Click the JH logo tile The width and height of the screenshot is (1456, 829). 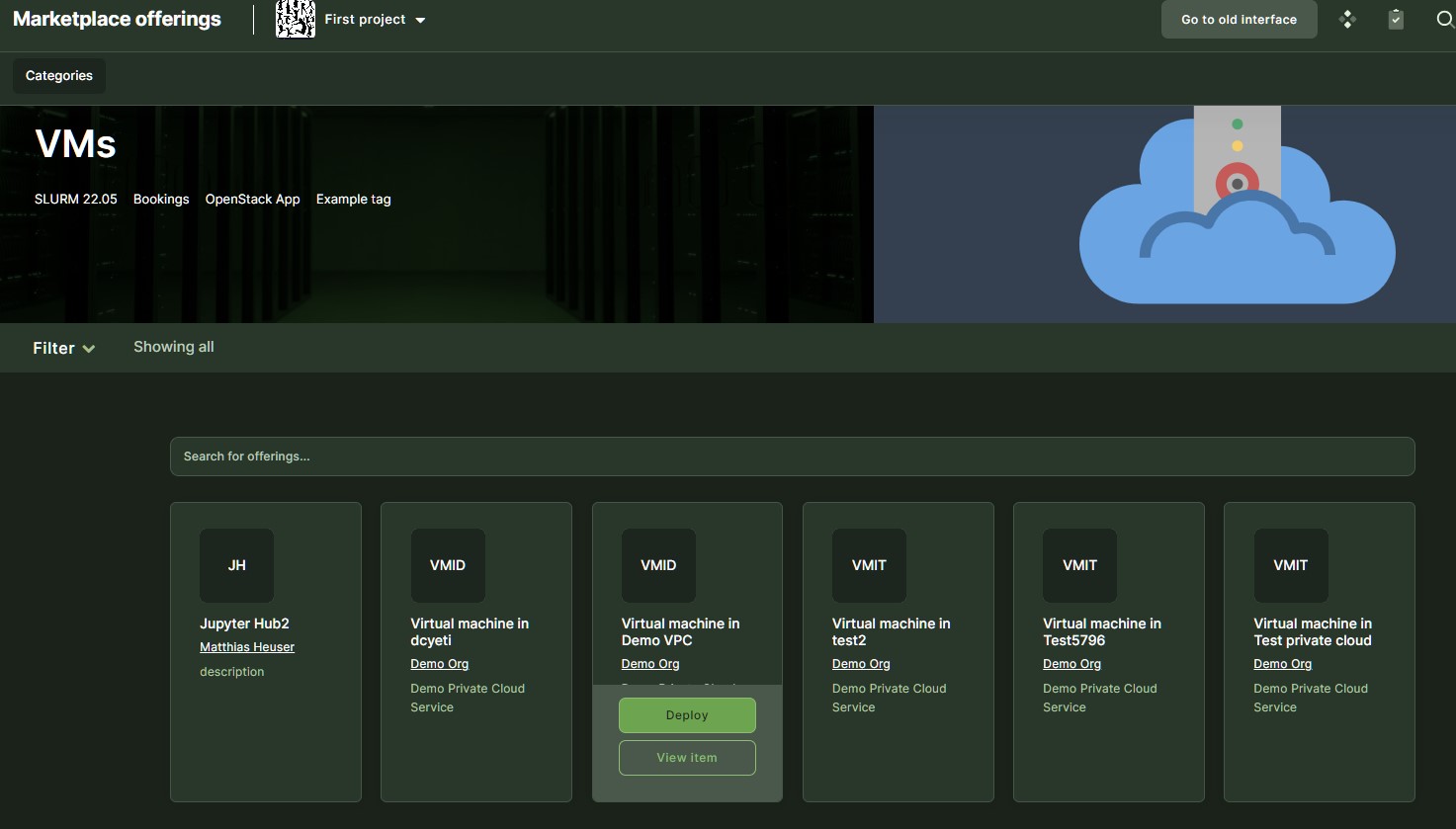click(x=237, y=565)
